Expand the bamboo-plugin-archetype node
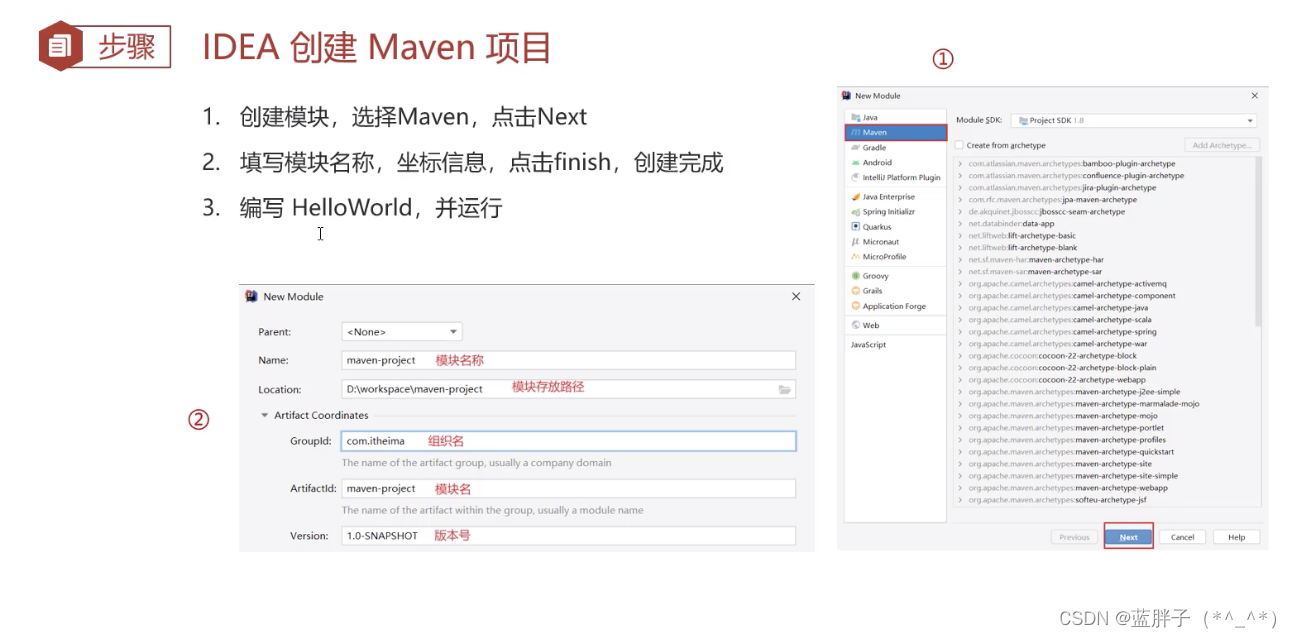Screen dimensions: 1292x638 tap(961, 163)
